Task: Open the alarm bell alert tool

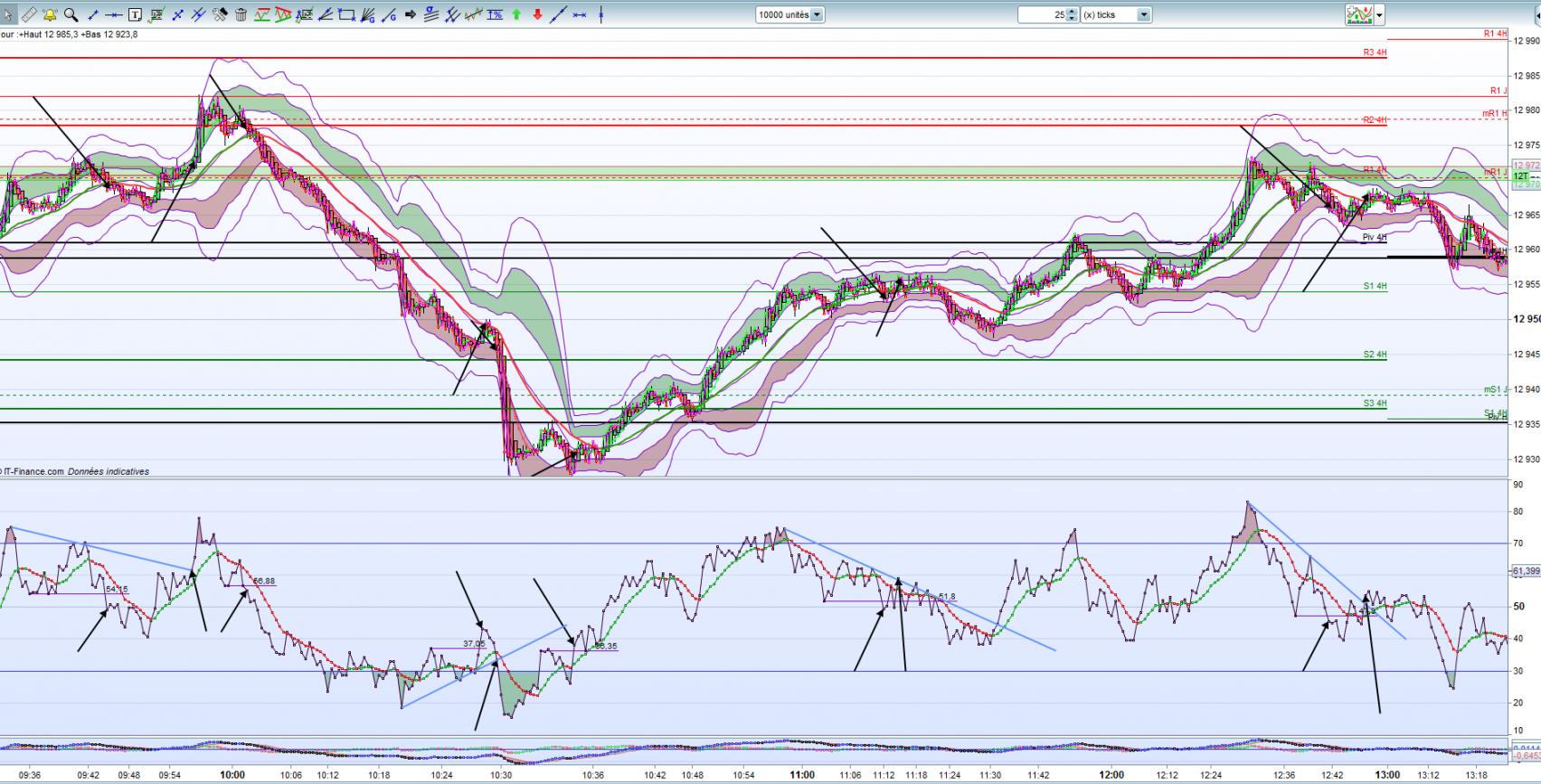Action: pyautogui.click(x=50, y=14)
